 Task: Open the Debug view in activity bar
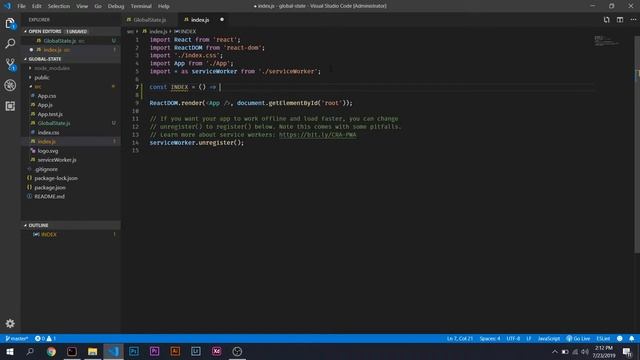(10, 85)
